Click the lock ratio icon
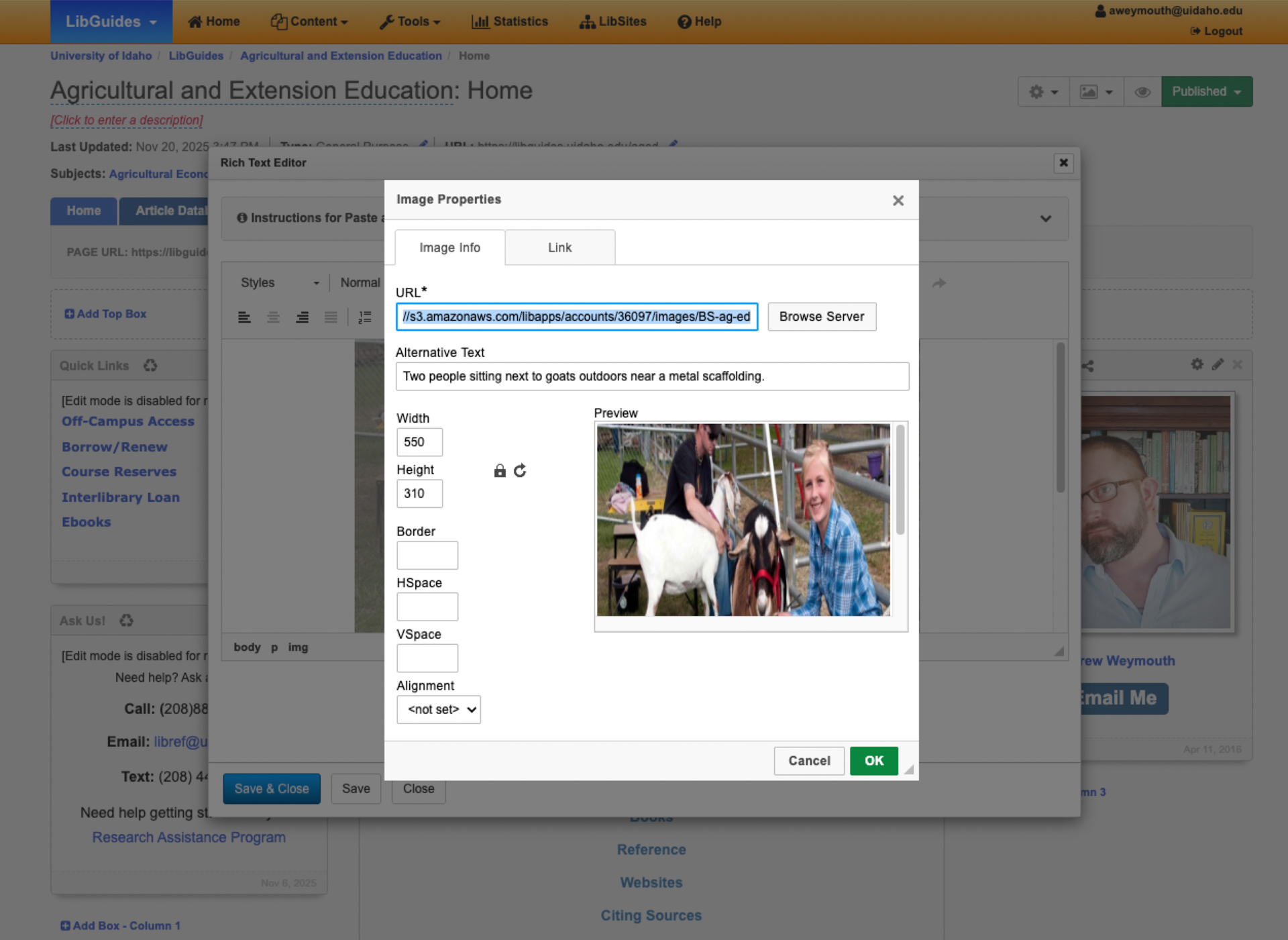The height and width of the screenshot is (940, 1288). [x=500, y=471]
